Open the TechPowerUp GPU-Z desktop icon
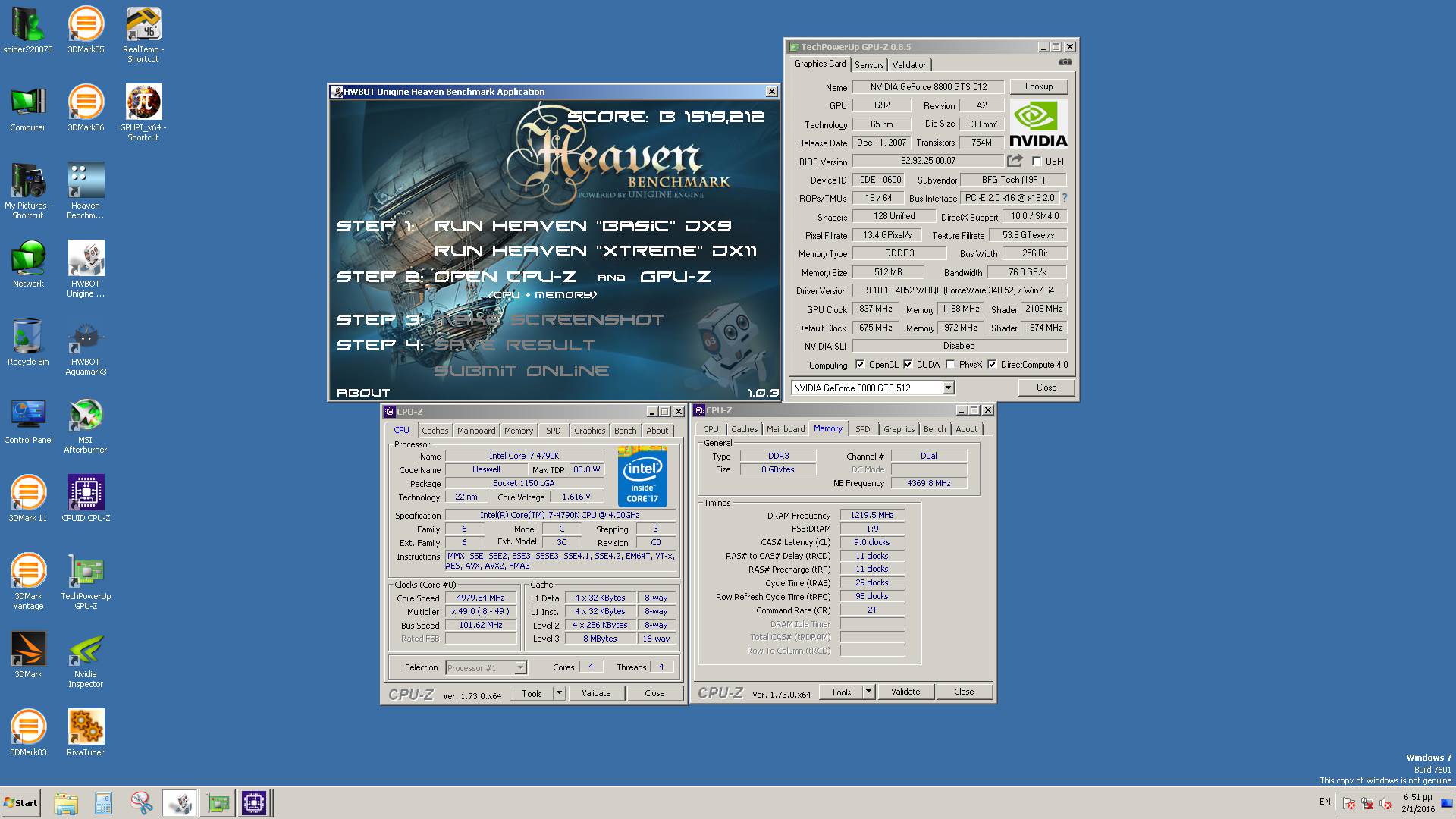1456x819 pixels. (86, 582)
